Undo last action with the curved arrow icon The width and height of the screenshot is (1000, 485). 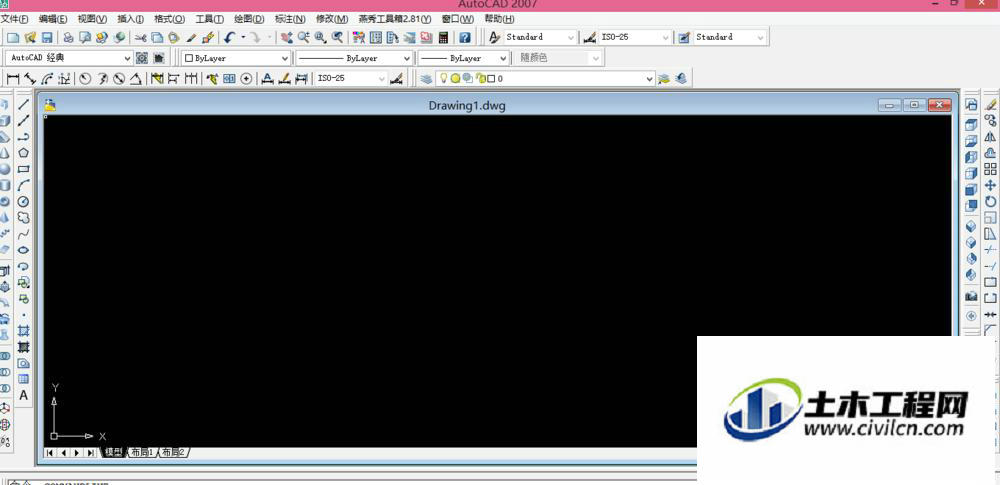(230, 38)
